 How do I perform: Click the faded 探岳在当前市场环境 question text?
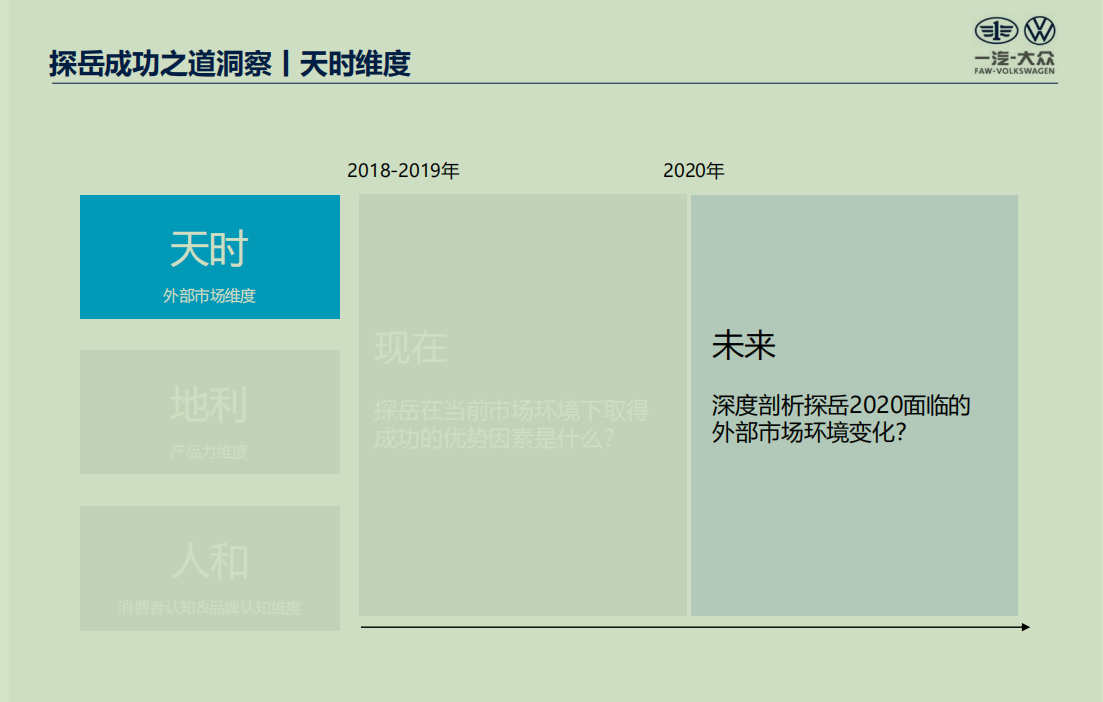[511, 424]
